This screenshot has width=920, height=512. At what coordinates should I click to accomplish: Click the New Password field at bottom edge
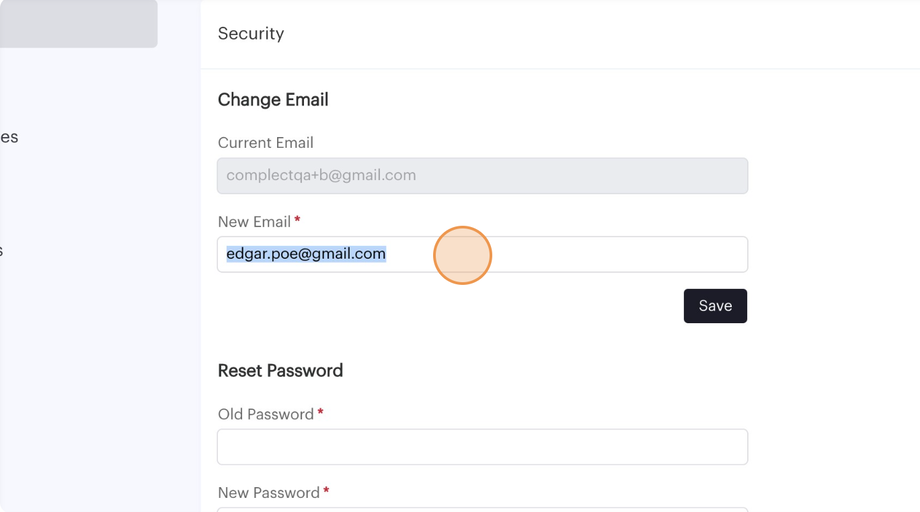482,509
